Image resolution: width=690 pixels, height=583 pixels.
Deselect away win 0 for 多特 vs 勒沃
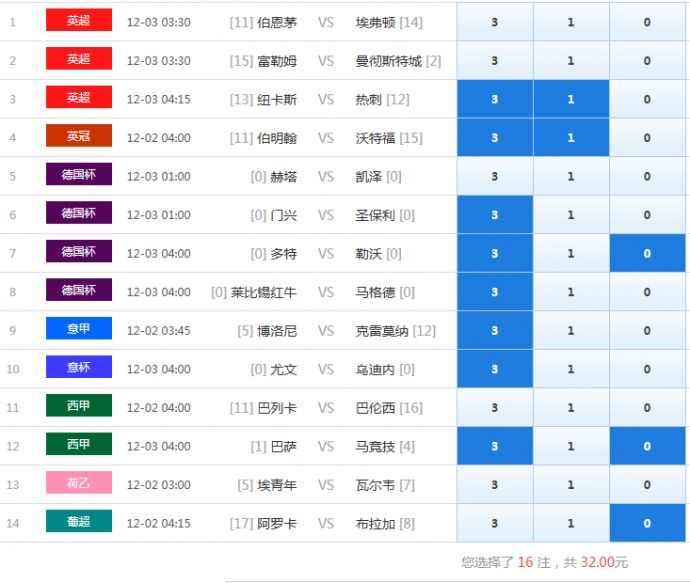[647, 254]
